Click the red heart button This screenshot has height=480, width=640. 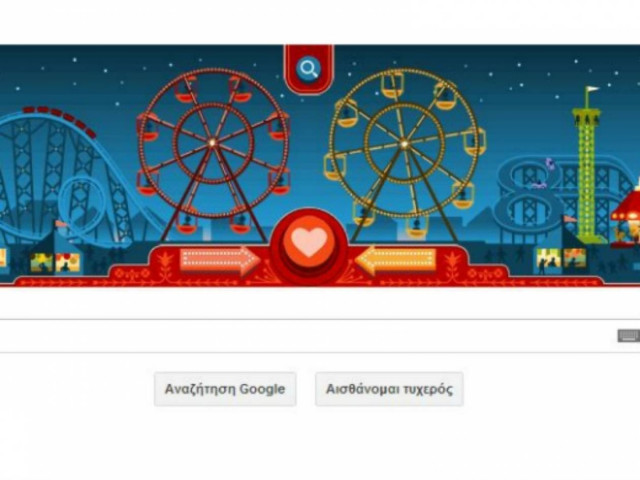click(309, 244)
